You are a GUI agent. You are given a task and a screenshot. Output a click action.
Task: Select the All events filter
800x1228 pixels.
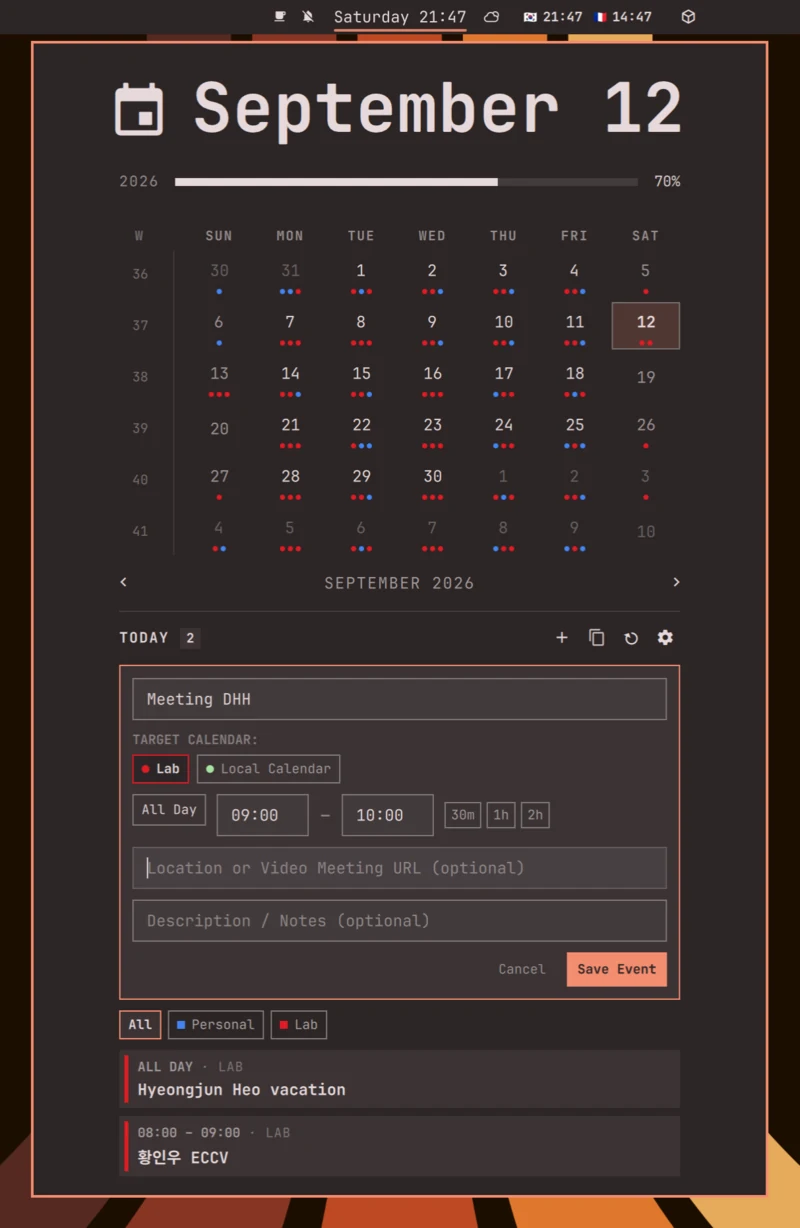140,1024
